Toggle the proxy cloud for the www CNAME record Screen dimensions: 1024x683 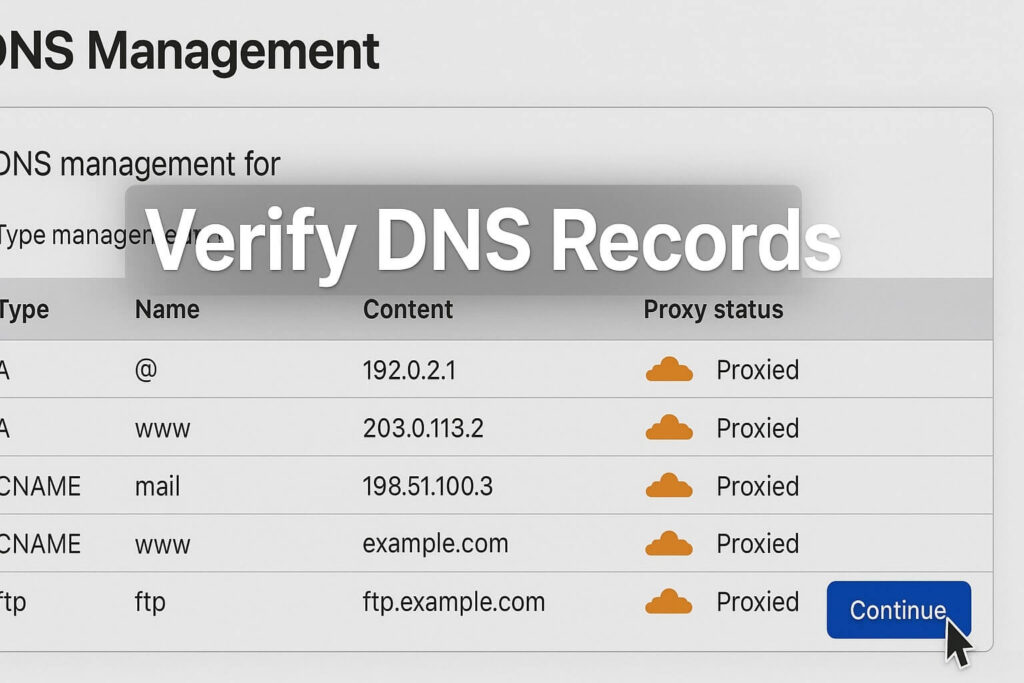671,544
